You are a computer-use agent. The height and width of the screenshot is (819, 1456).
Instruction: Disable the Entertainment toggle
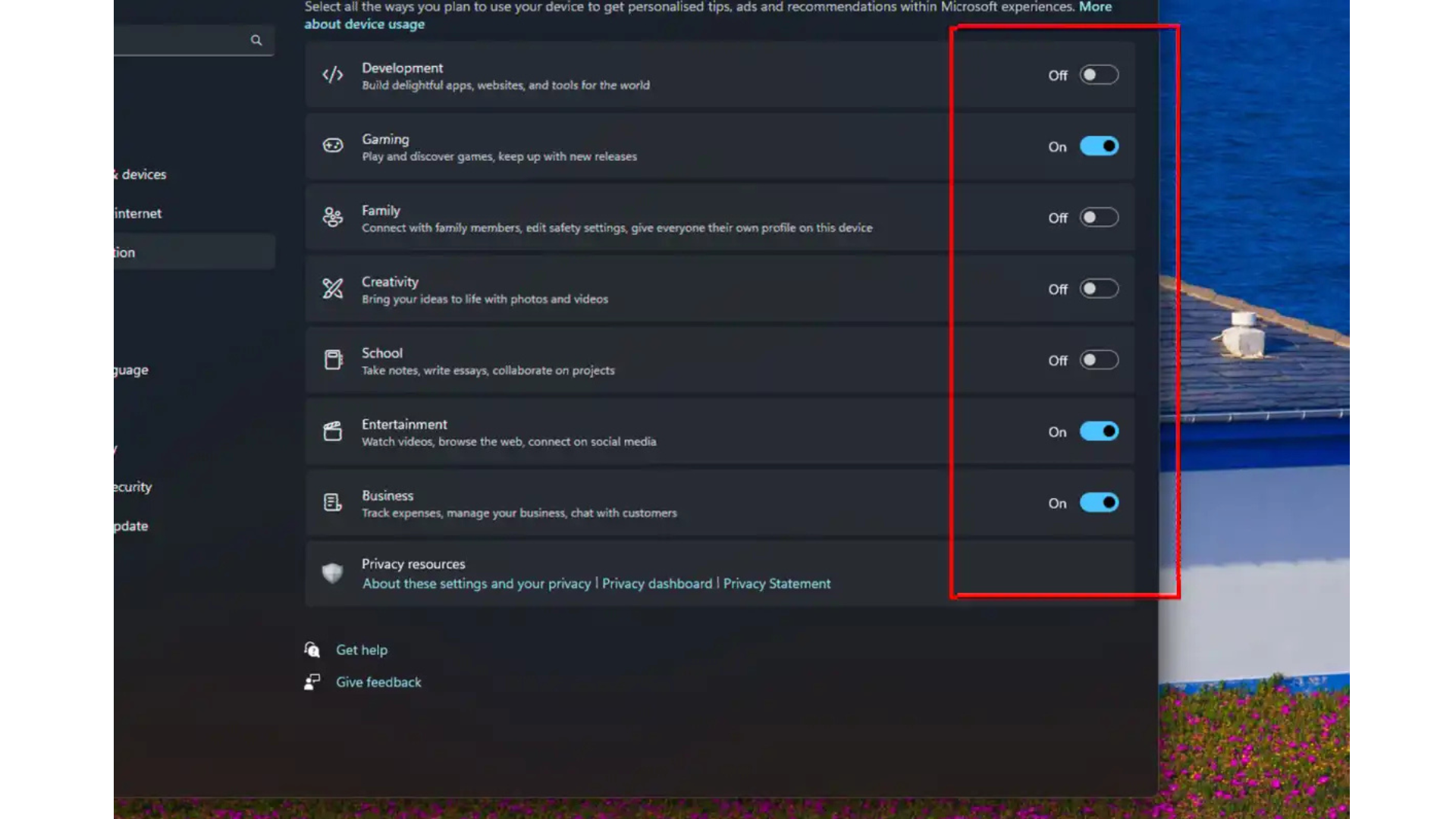coord(1099,431)
